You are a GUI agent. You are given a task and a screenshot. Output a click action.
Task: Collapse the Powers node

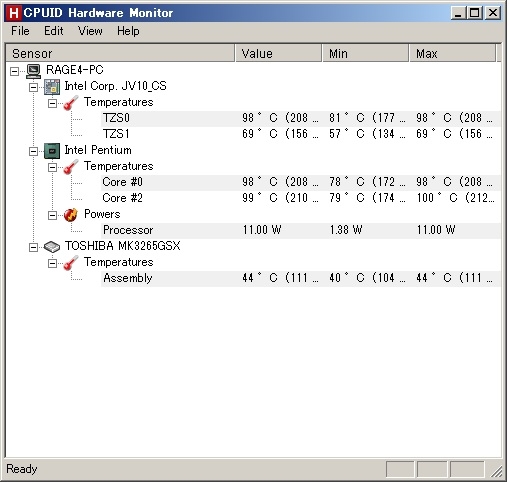coord(52,215)
